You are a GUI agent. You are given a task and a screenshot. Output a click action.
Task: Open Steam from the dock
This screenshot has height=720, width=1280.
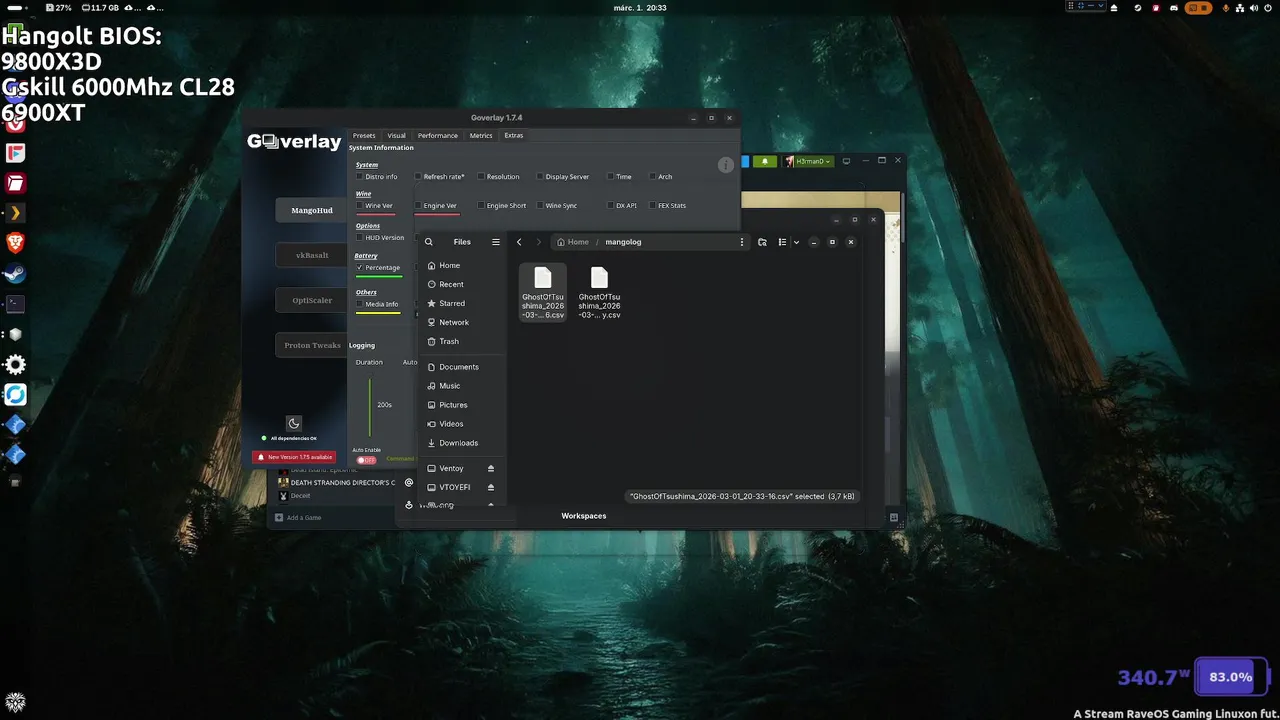click(x=15, y=273)
